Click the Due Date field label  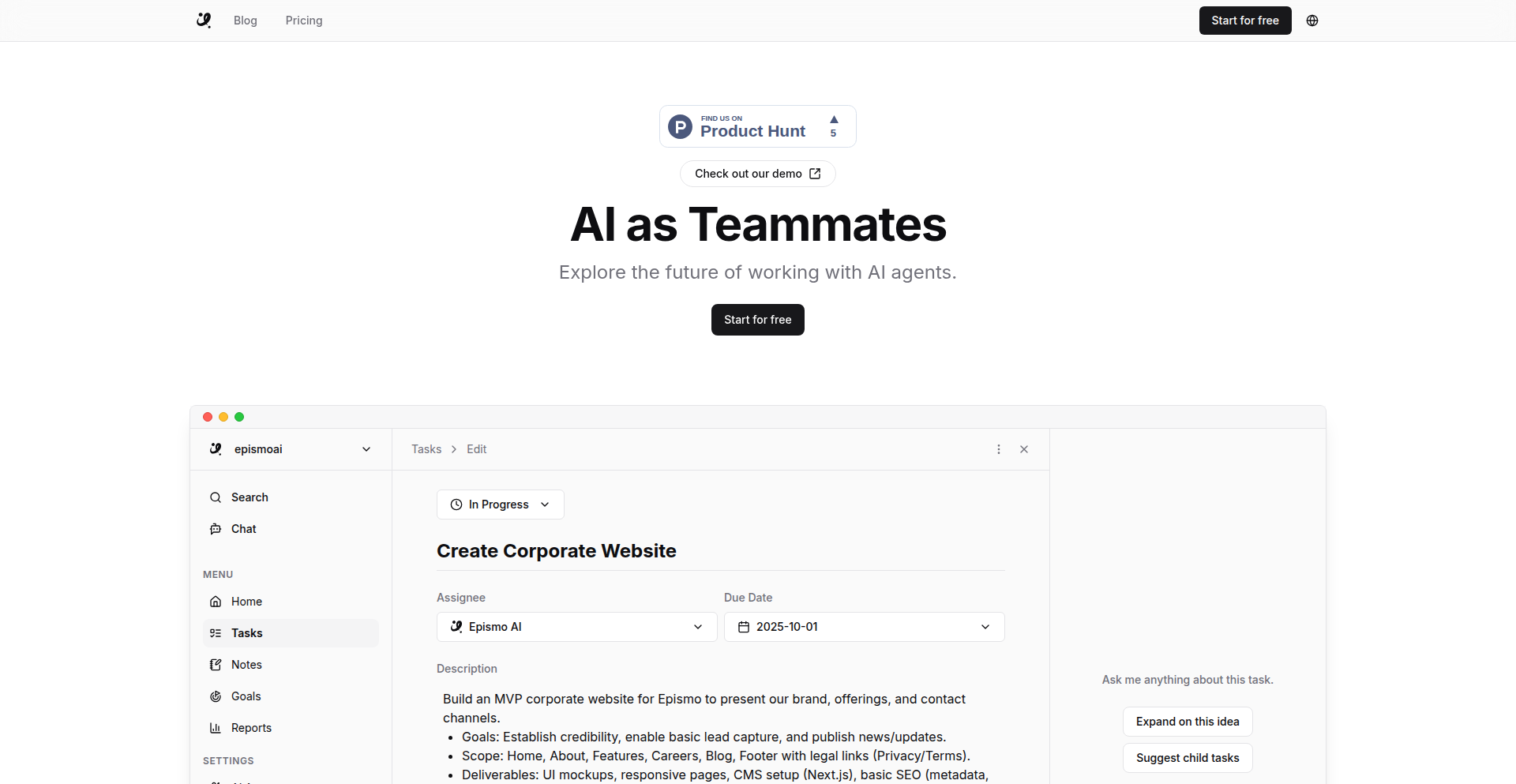(749, 598)
